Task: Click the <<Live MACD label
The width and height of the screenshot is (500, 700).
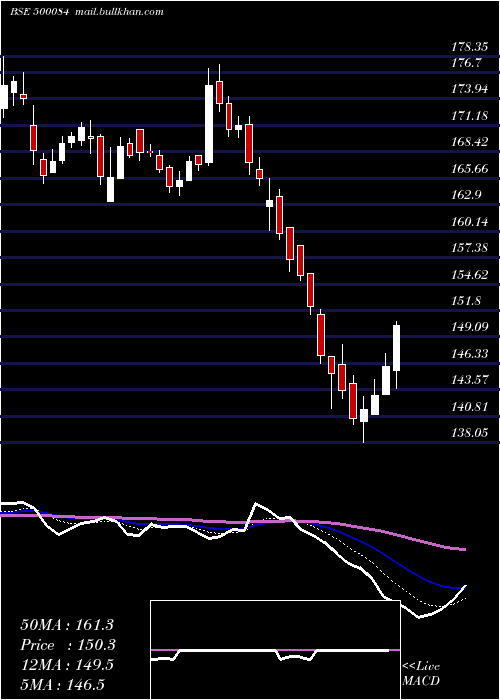Action: click(421, 674)
